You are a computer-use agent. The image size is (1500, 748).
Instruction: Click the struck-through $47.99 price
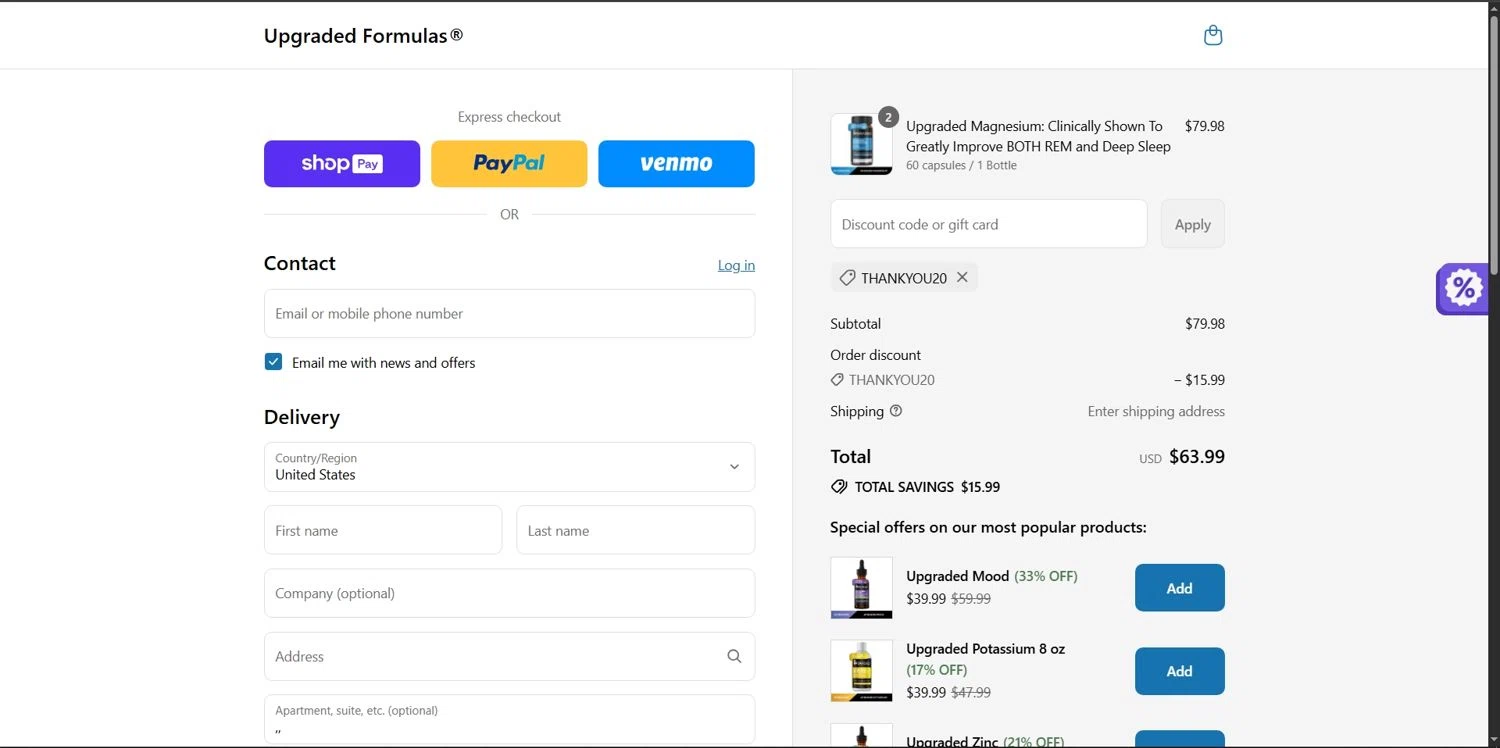point(970,692)
